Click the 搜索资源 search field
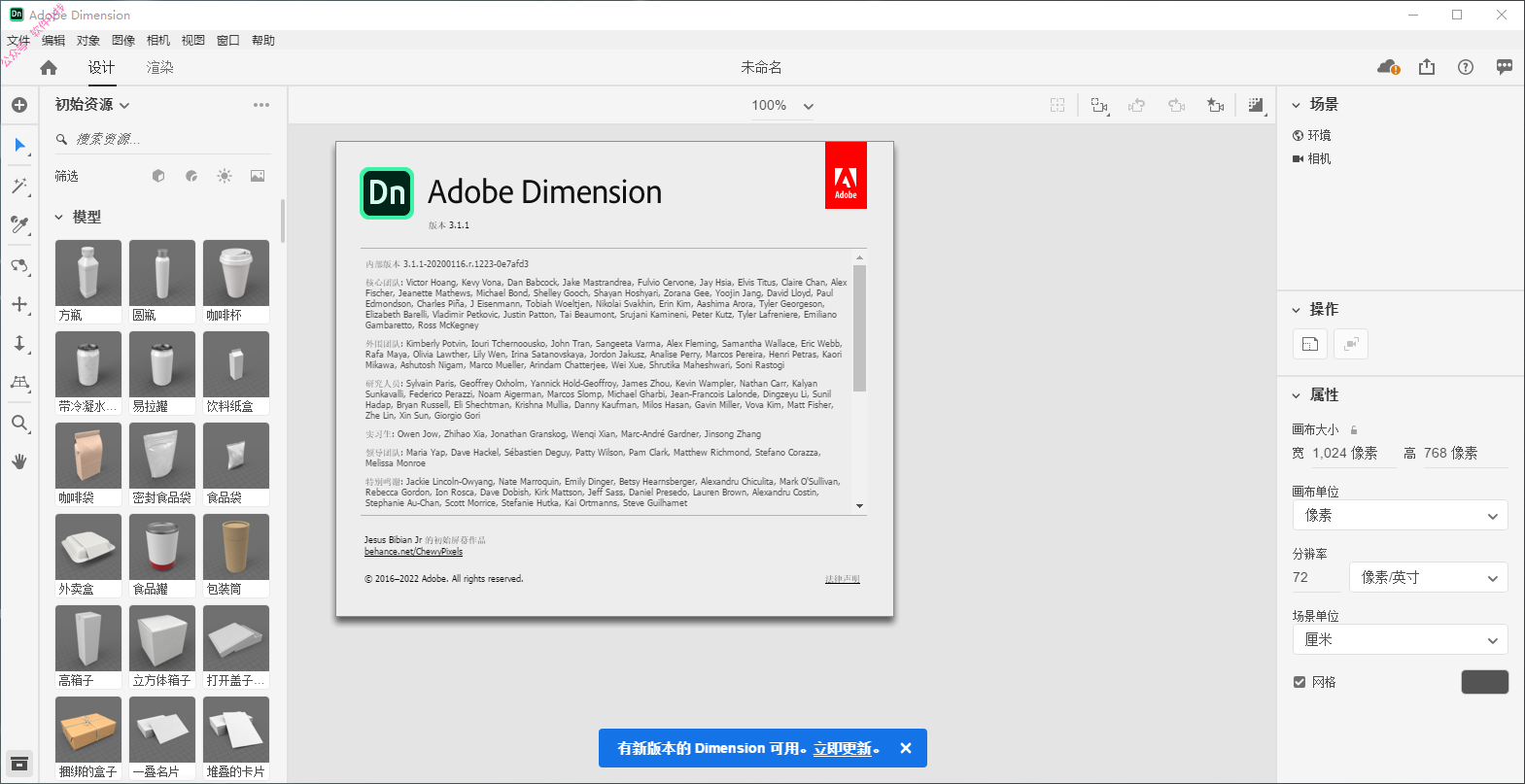Image resolution: width=1525 pixels, height=784 pixels. (x=162, y=139)
